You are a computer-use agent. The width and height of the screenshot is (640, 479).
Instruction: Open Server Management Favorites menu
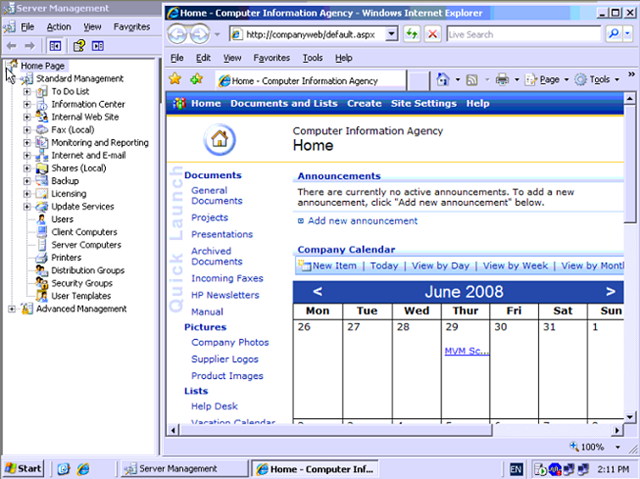132,27
